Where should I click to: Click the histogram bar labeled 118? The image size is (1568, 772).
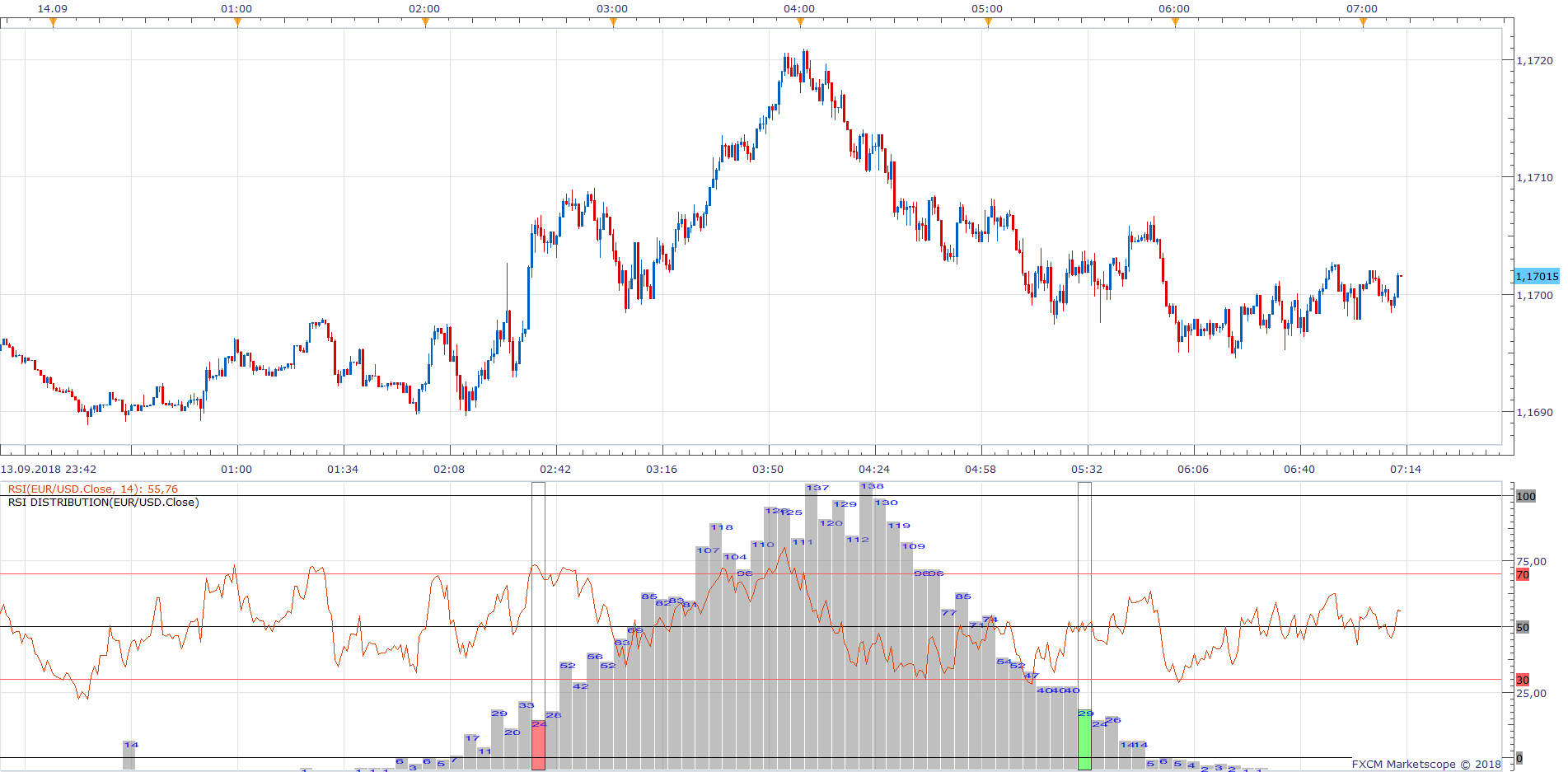pos(716,648)
